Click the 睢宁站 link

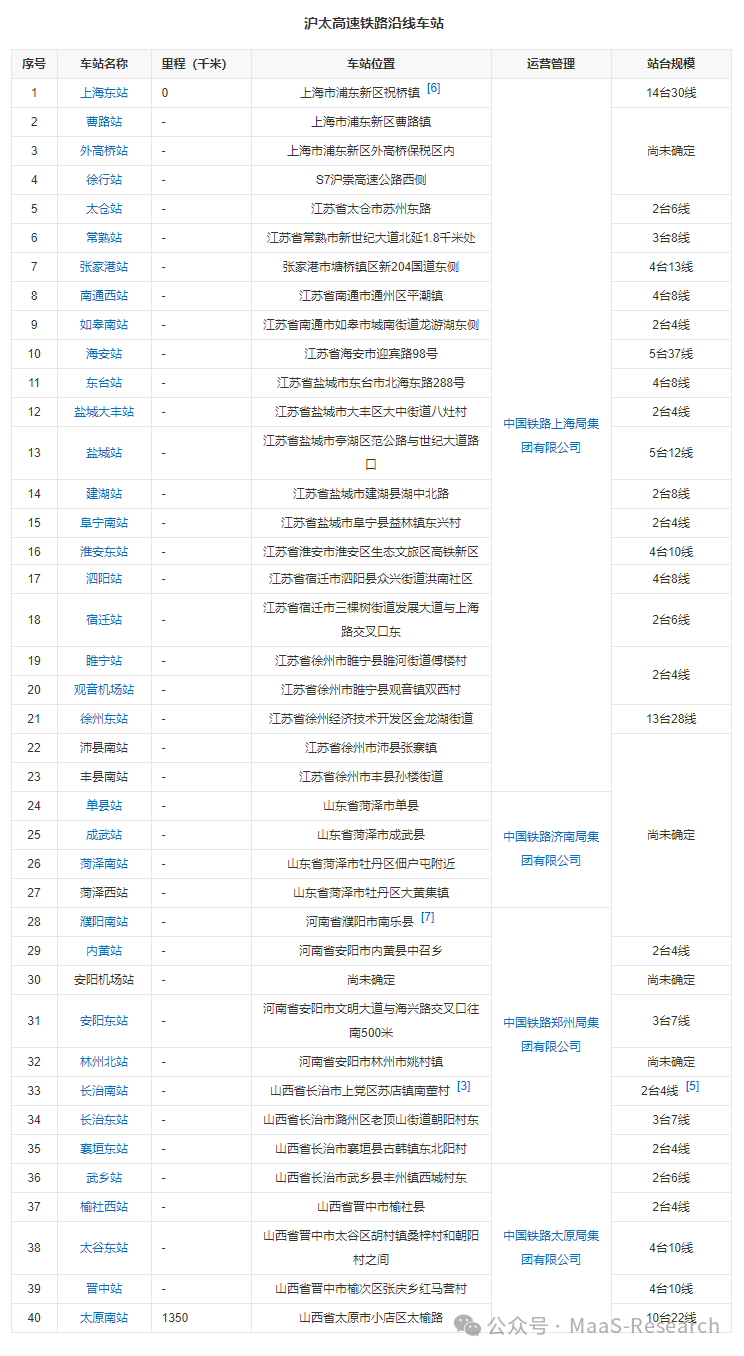tap(104, 661)
